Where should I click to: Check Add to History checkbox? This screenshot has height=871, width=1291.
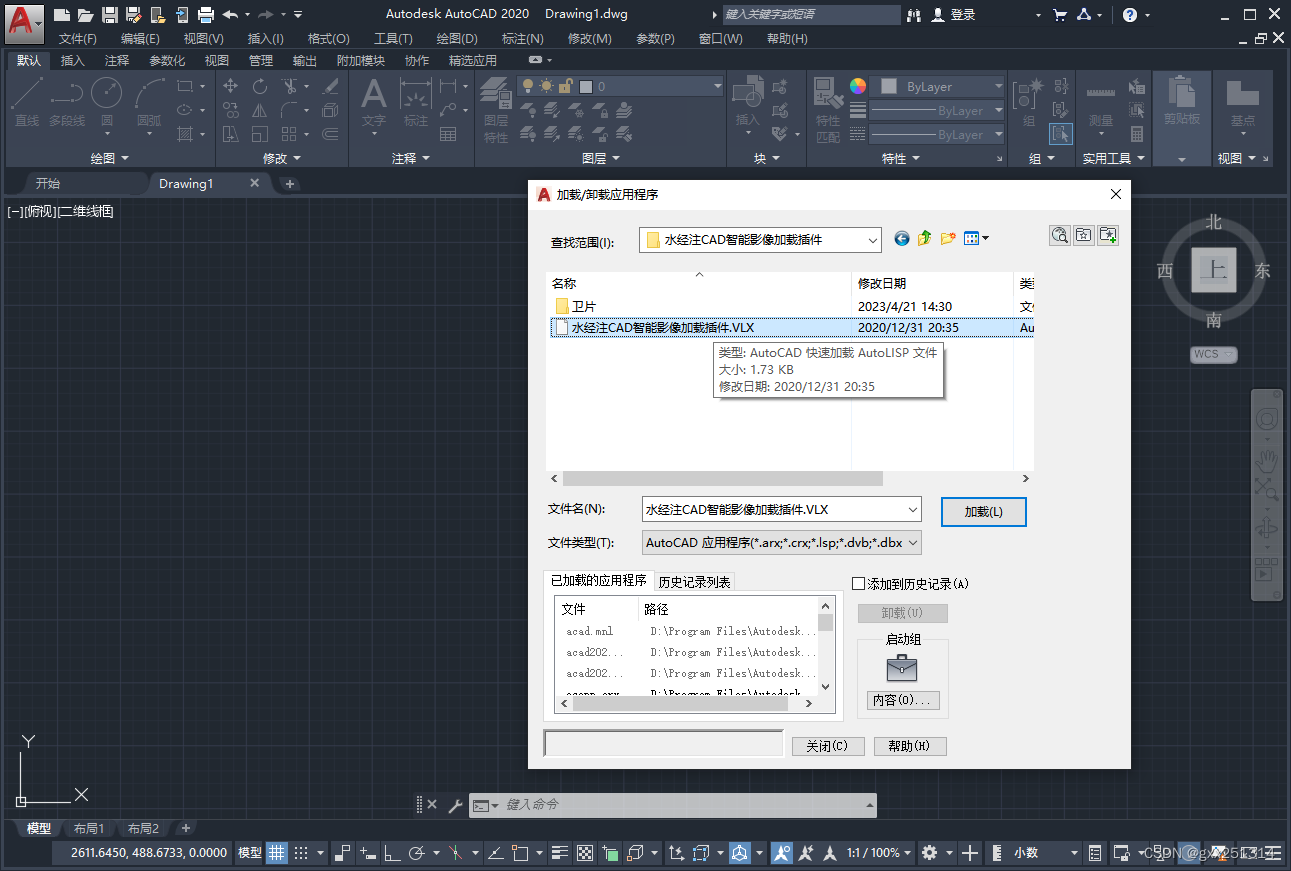pyautogui.click(x=858, y=583)
